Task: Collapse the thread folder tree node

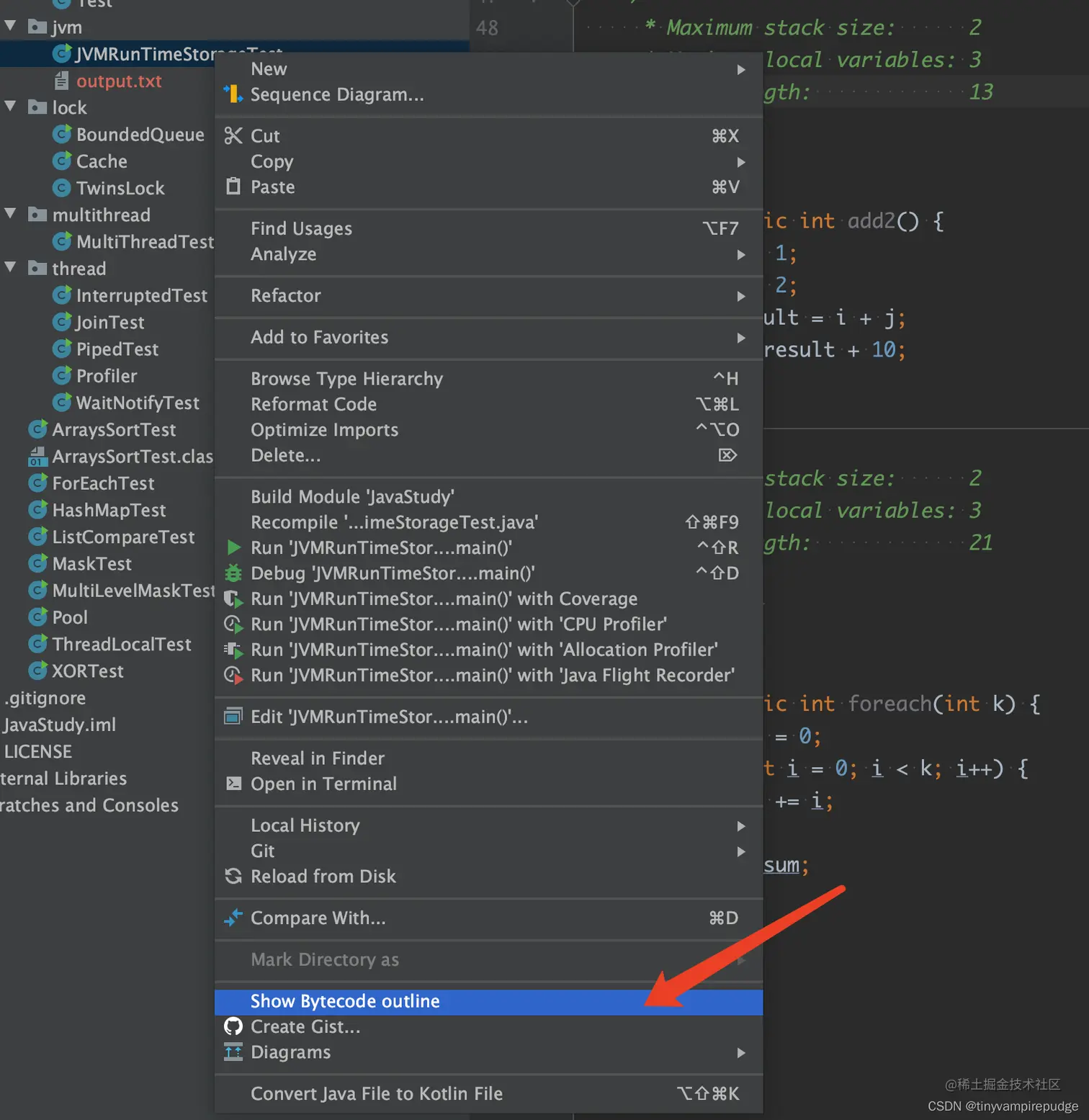Action: [x=11, y=267]
